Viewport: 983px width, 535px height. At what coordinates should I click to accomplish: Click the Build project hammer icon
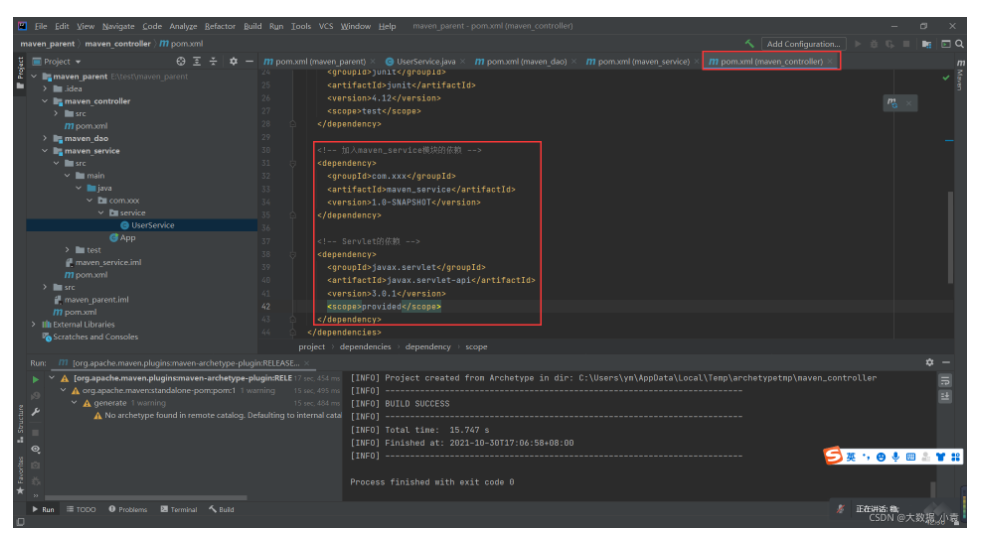click(749, 44)
